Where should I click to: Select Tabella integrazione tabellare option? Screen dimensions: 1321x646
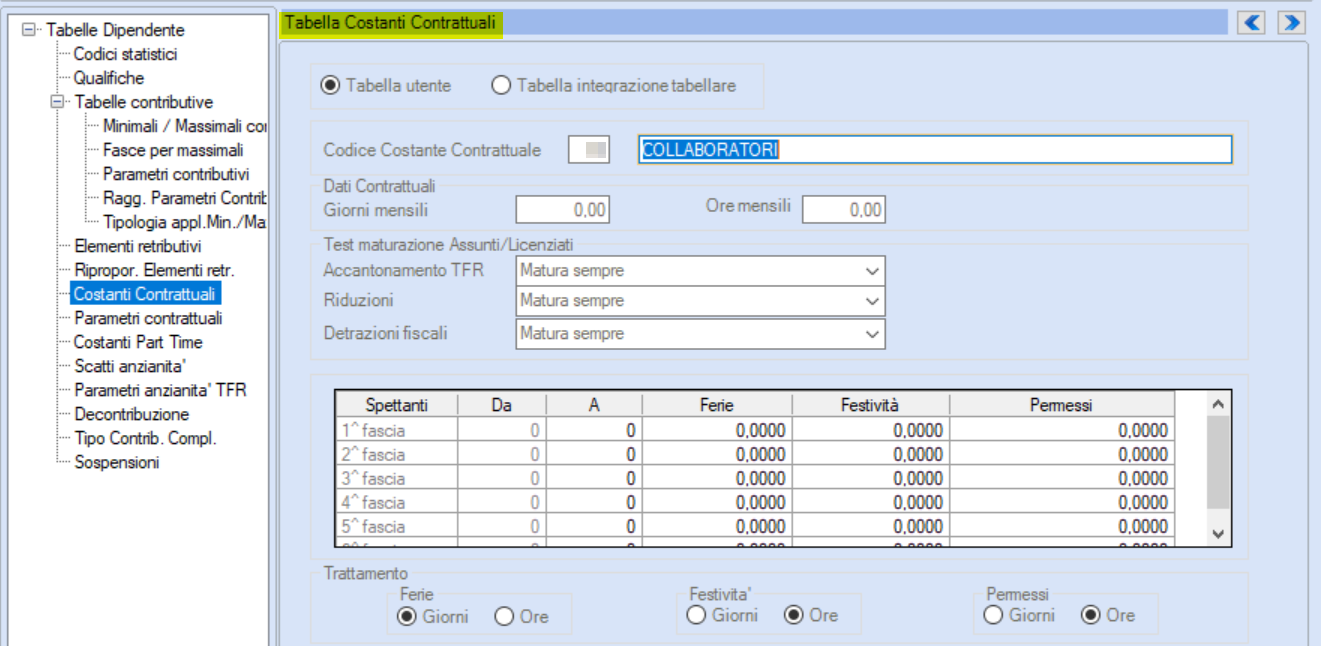pyautogui.click(x=614, y=86)
